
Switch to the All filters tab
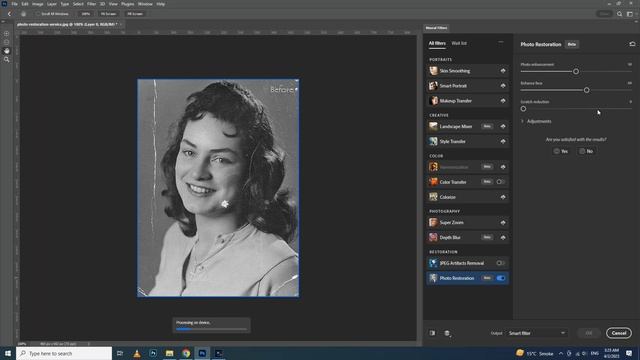coord(437,43)
